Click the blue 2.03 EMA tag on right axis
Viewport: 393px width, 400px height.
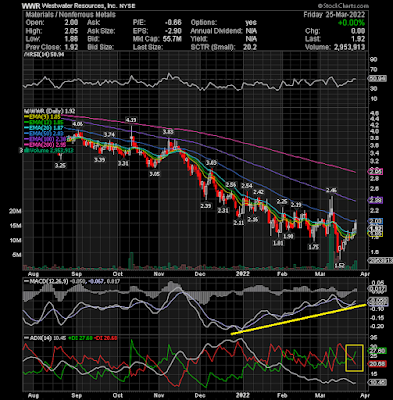point(375,221)
